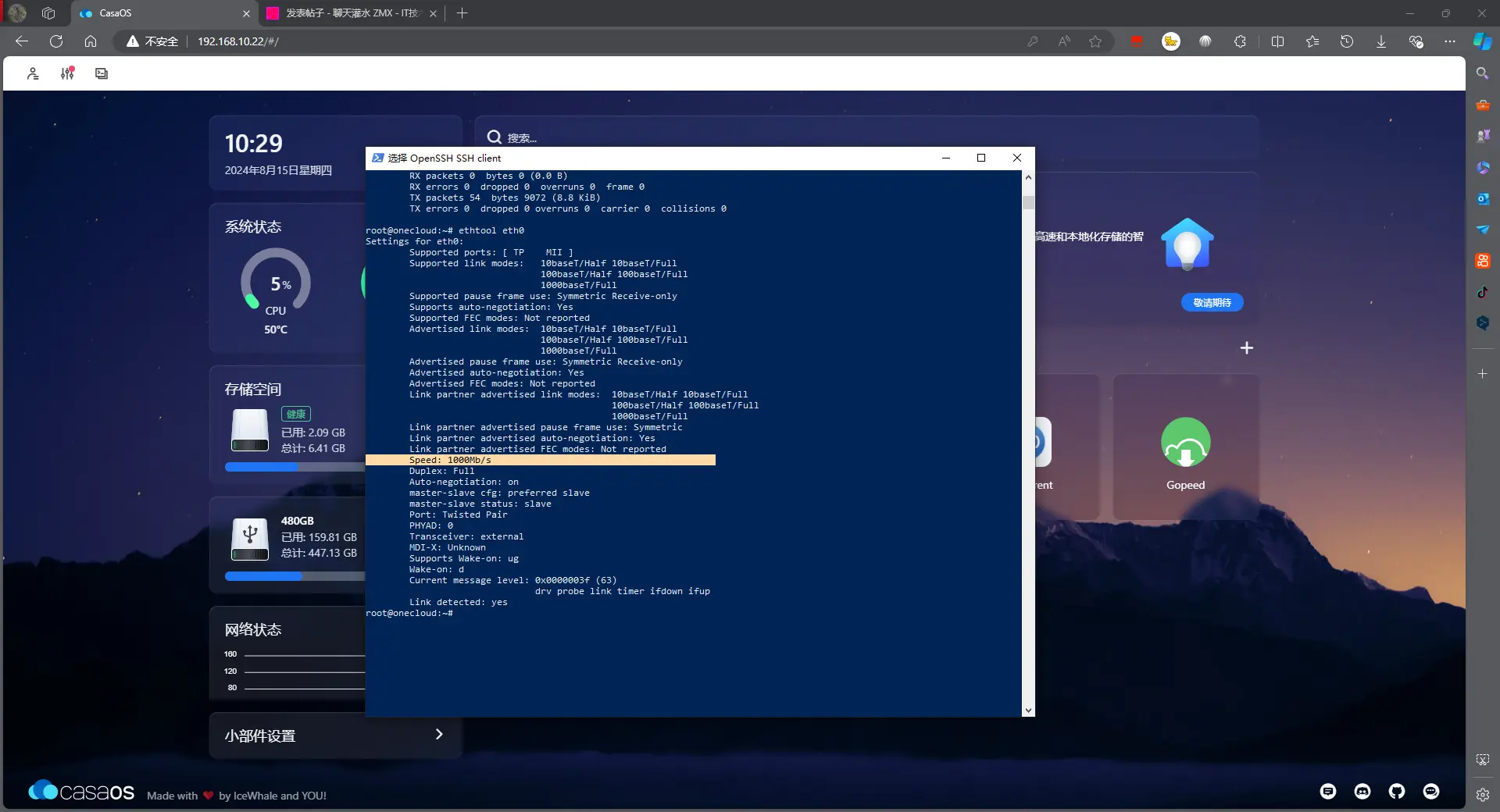The width and height of the screenshot is (1500, 812).
Task: Click the 系统状态 widget heading
Action: [253, 226]
